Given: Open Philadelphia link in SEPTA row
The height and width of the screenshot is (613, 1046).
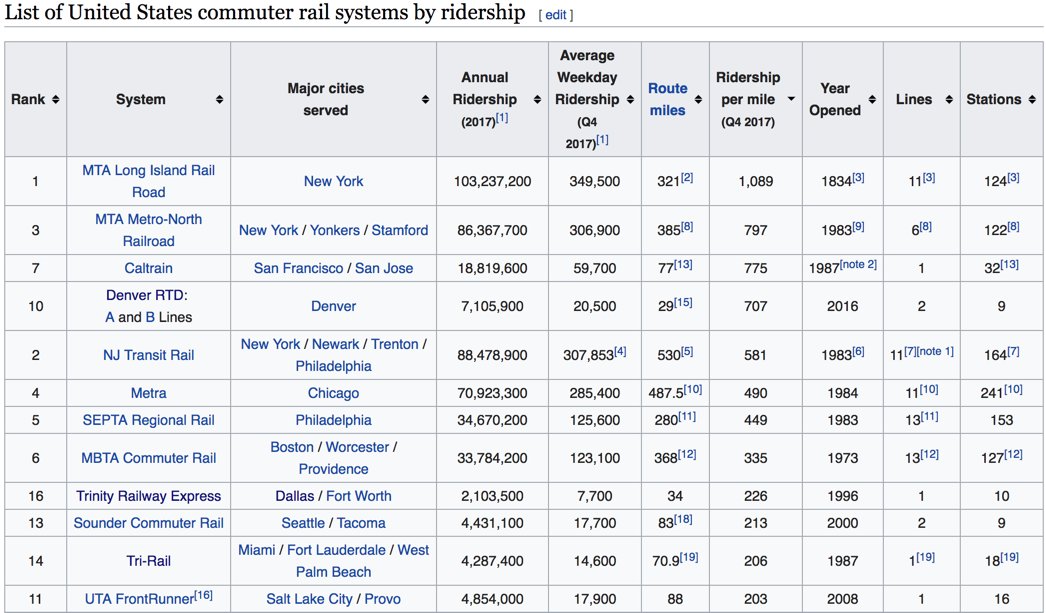Looking at the screenshot, I should click(x=334, y=420).
